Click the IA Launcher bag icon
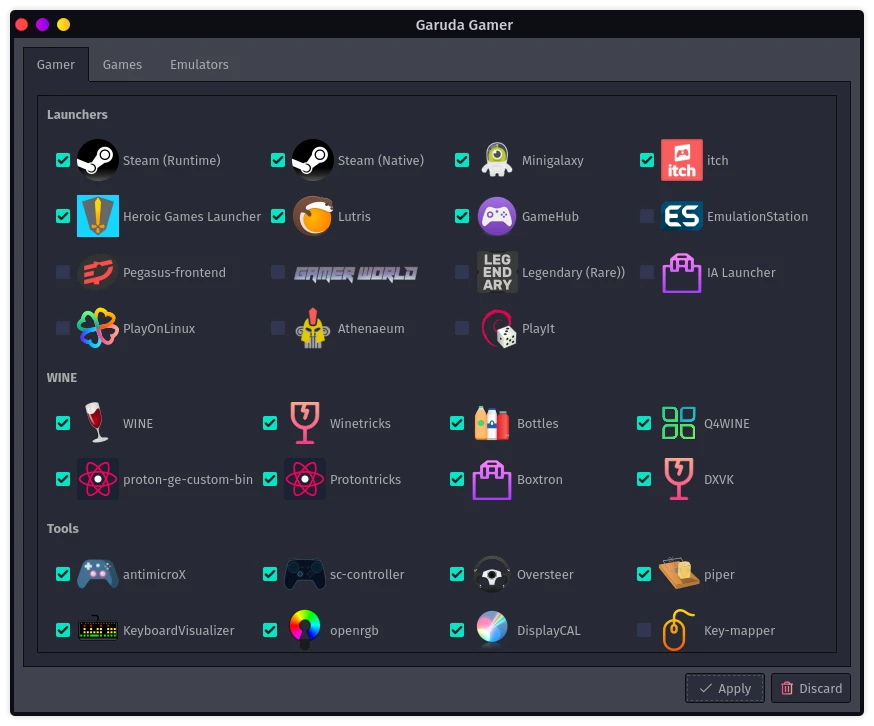This screenshot has height=726, width=874. (681, 272)
